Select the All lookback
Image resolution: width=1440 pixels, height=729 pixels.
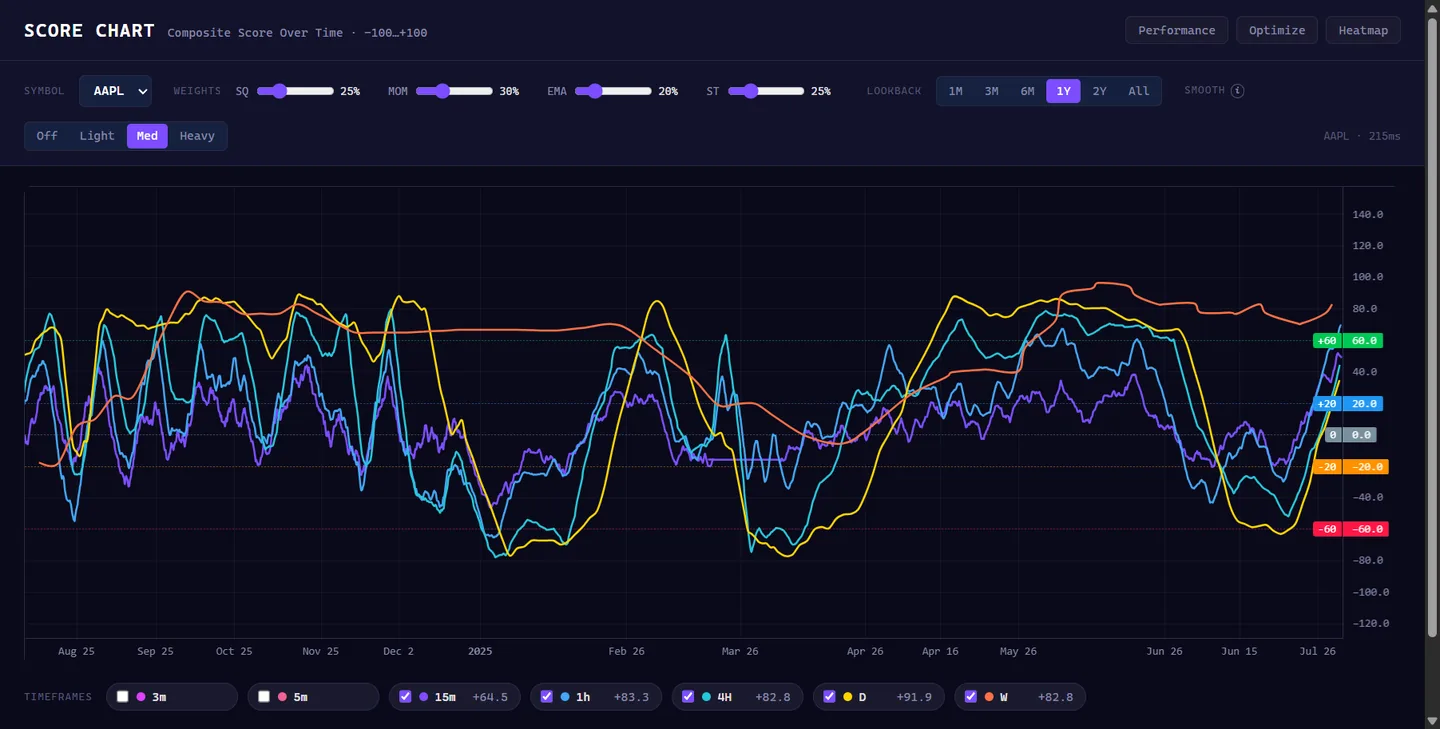1138,91
